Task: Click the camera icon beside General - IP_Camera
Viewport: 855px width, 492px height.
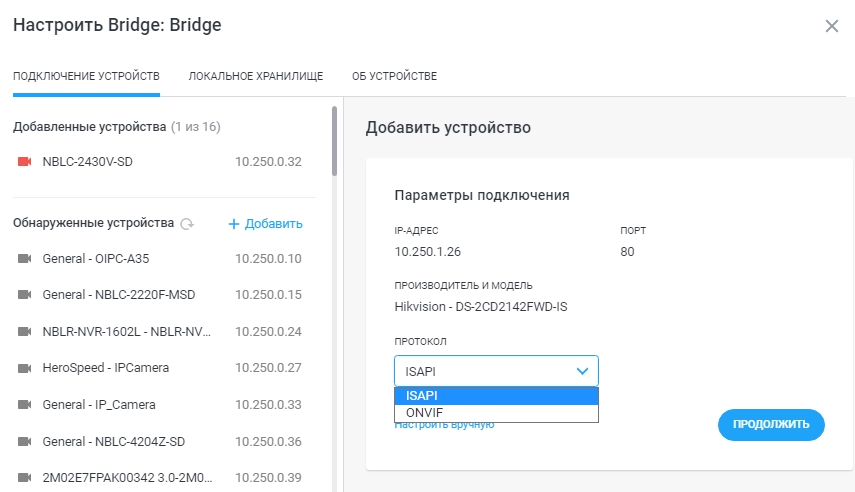Action: tap(25, 405)
